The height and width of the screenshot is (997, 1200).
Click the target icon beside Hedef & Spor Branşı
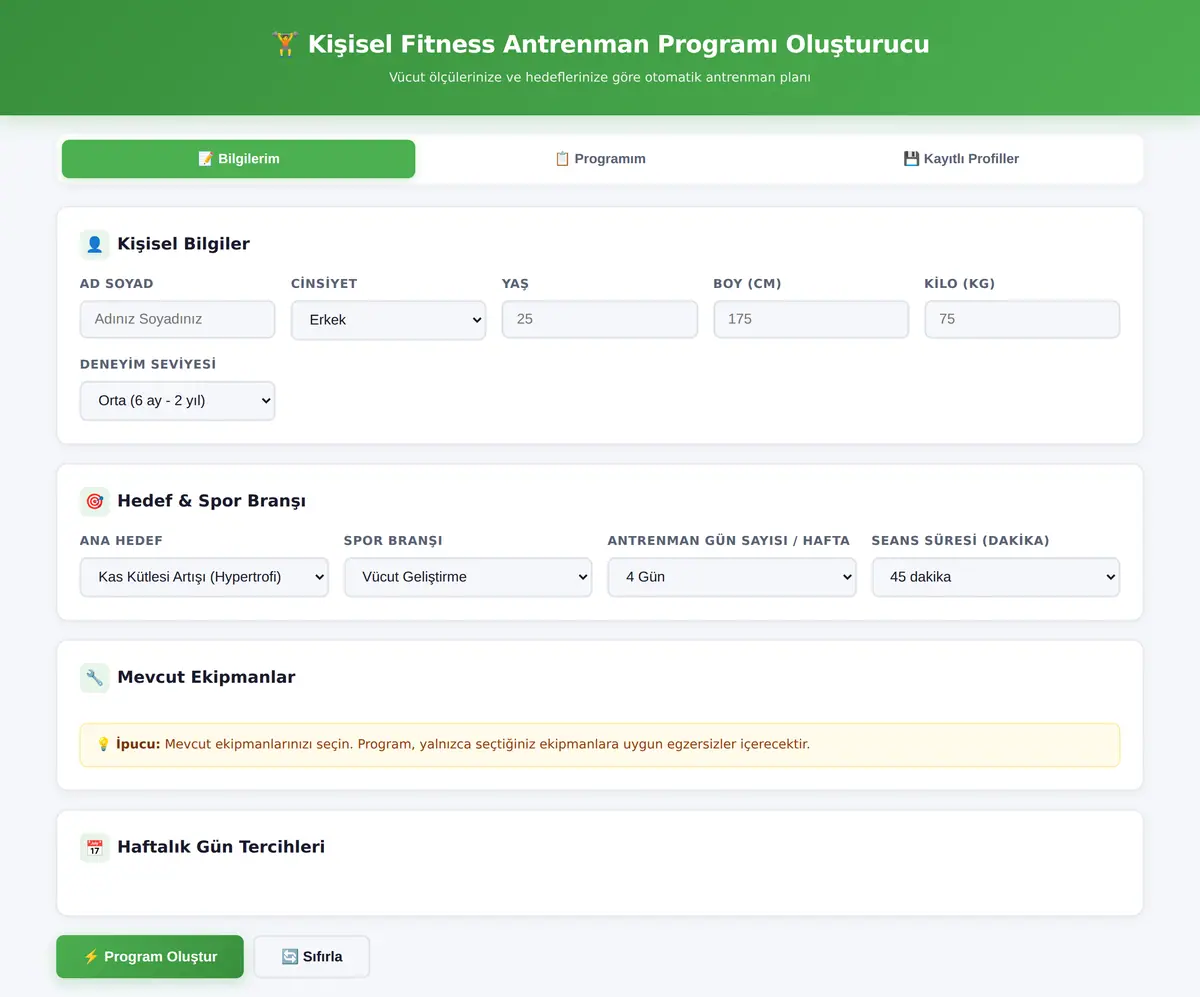(x=95, y=501)
